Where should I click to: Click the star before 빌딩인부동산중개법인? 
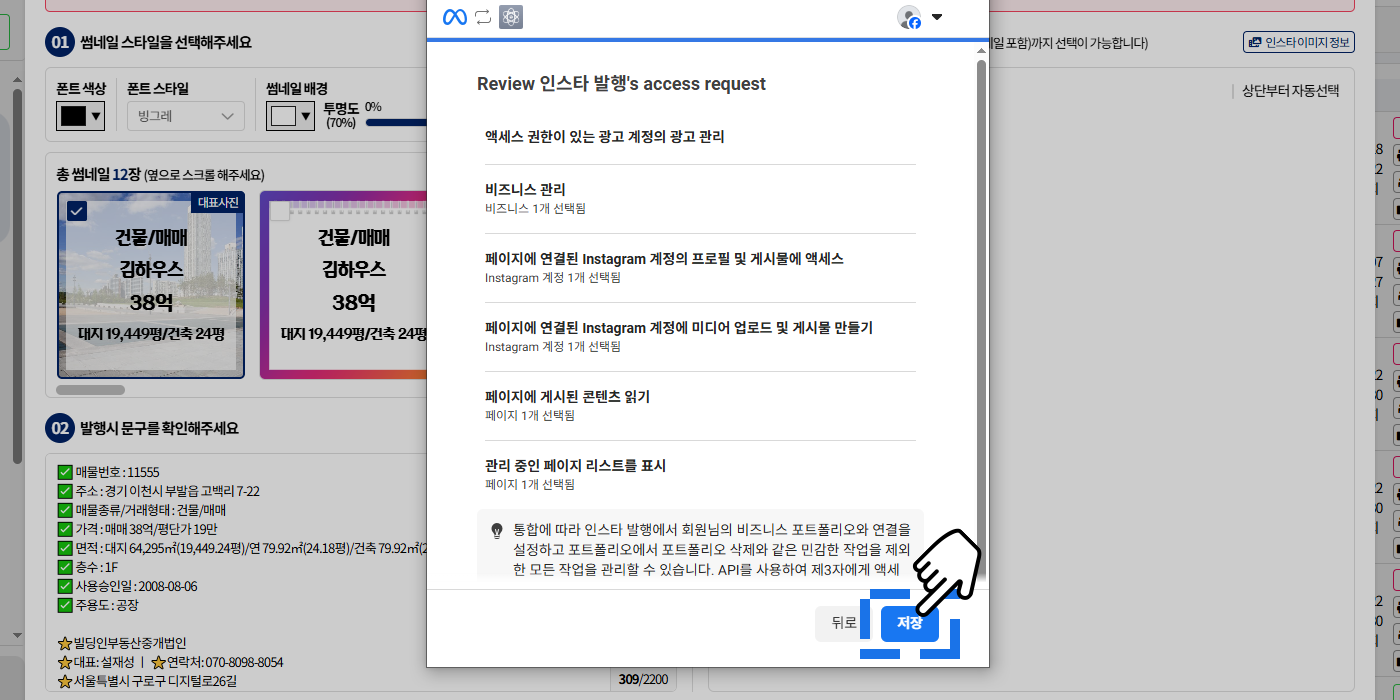tap(65, 643)
